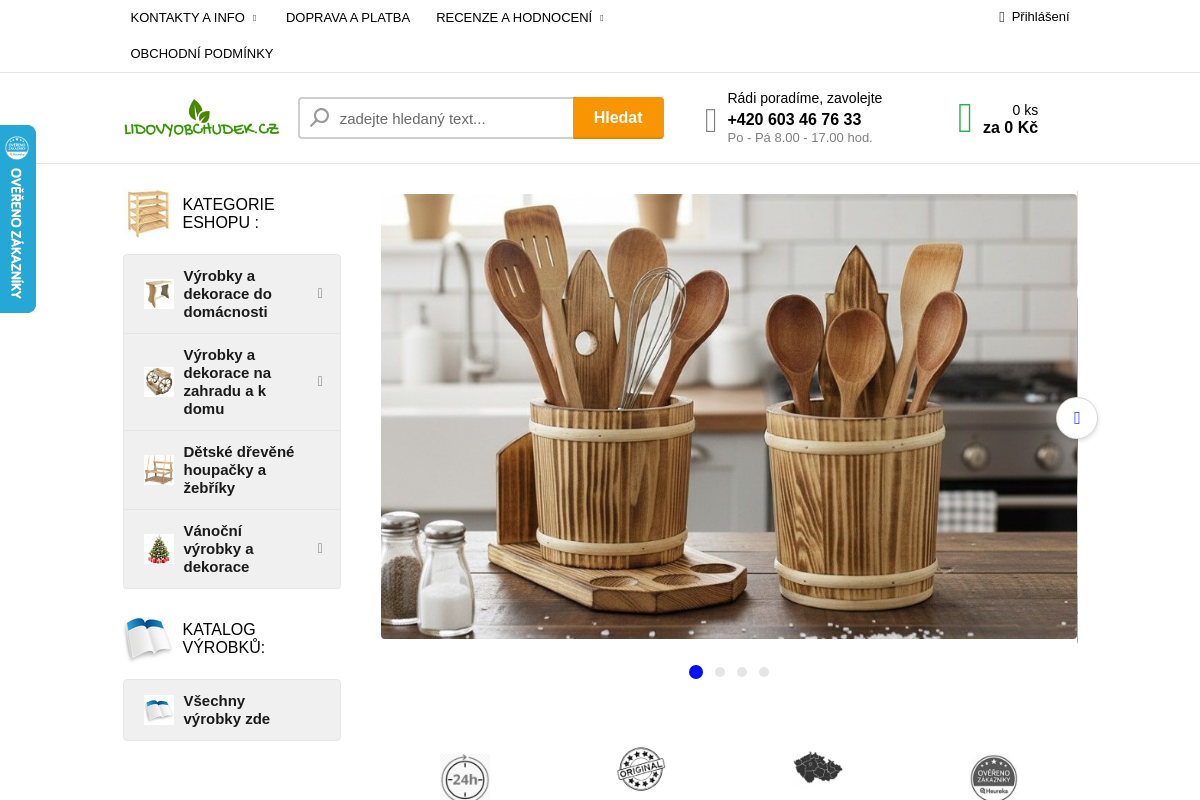
Task: Click the Czech Republic map icon
Action: click(x=818, y=768)
